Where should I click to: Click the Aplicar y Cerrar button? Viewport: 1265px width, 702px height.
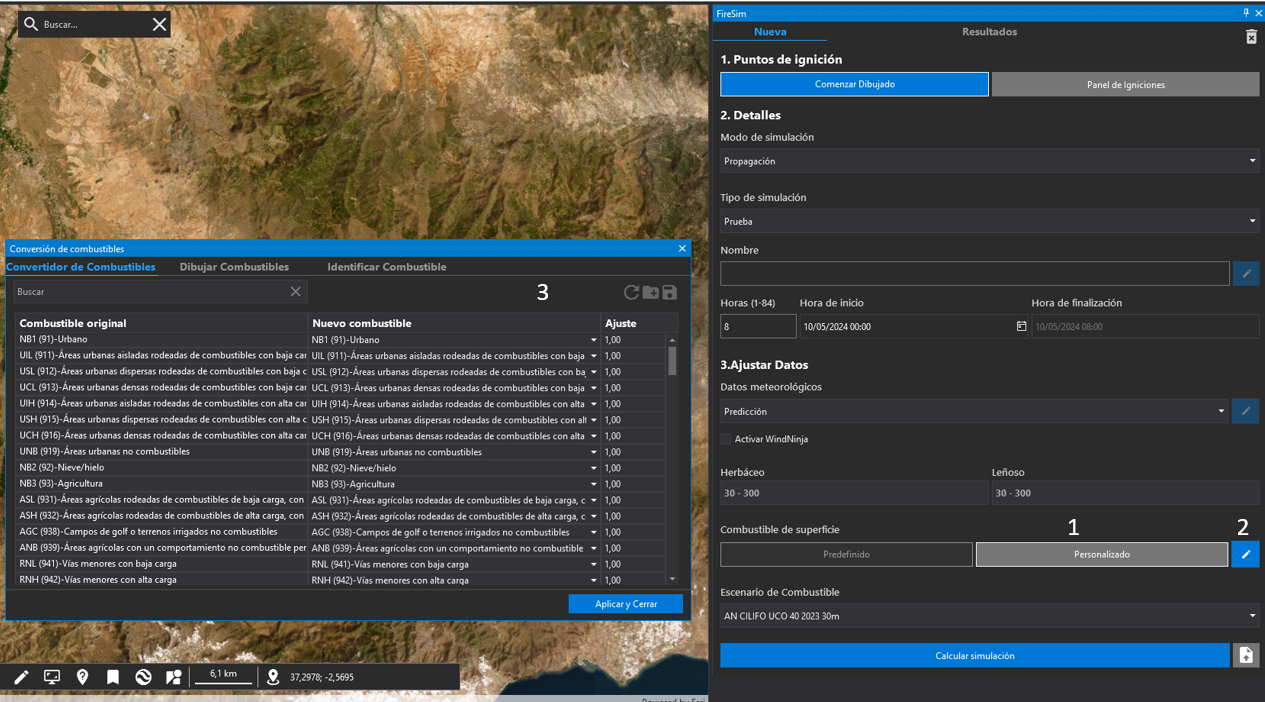pos(626,604)
